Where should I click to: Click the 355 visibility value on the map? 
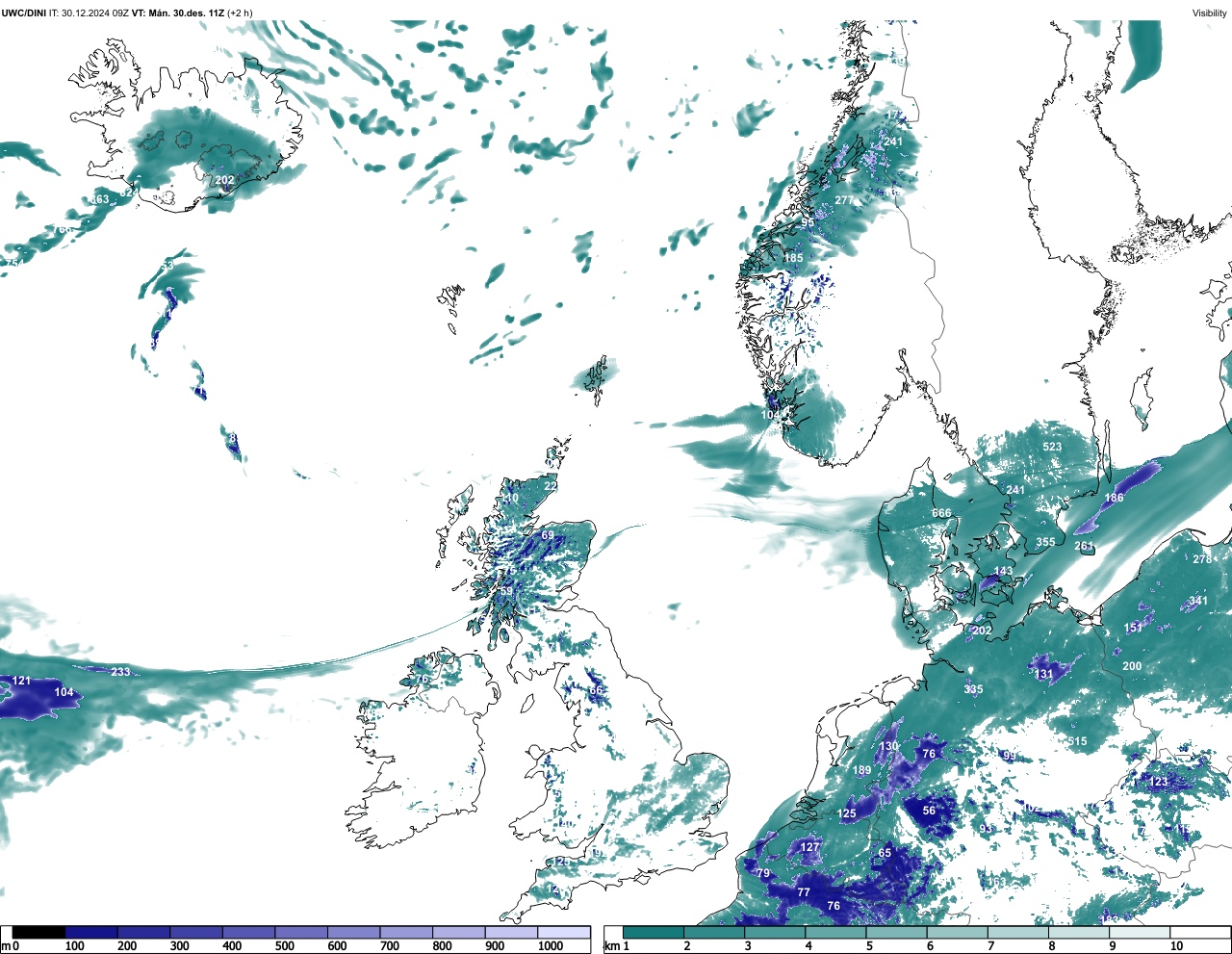click(x=1045, y=542)
